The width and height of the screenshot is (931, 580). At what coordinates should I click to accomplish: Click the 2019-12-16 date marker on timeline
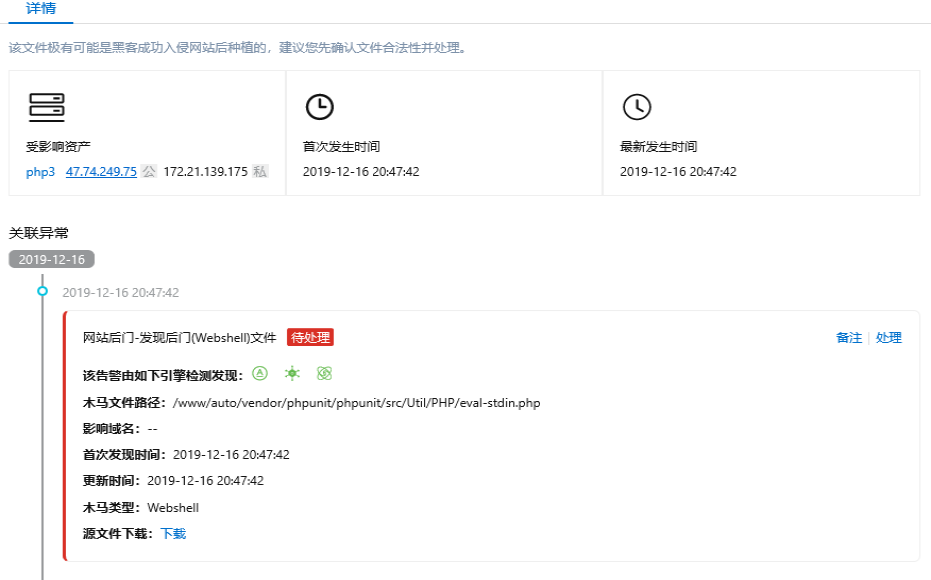(x=51, y=259)
